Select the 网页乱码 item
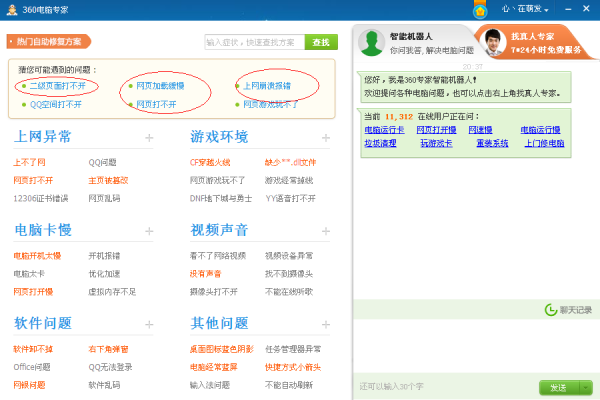Screen dimensions: 600x400 104,198
